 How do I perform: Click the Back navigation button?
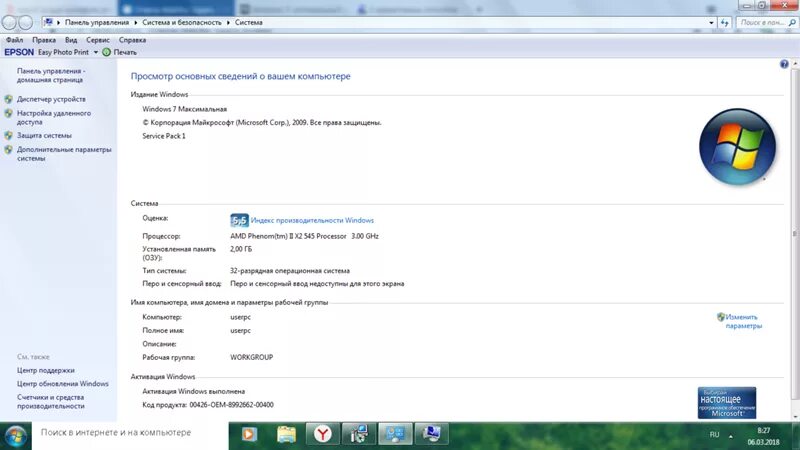tap(9, 22)
